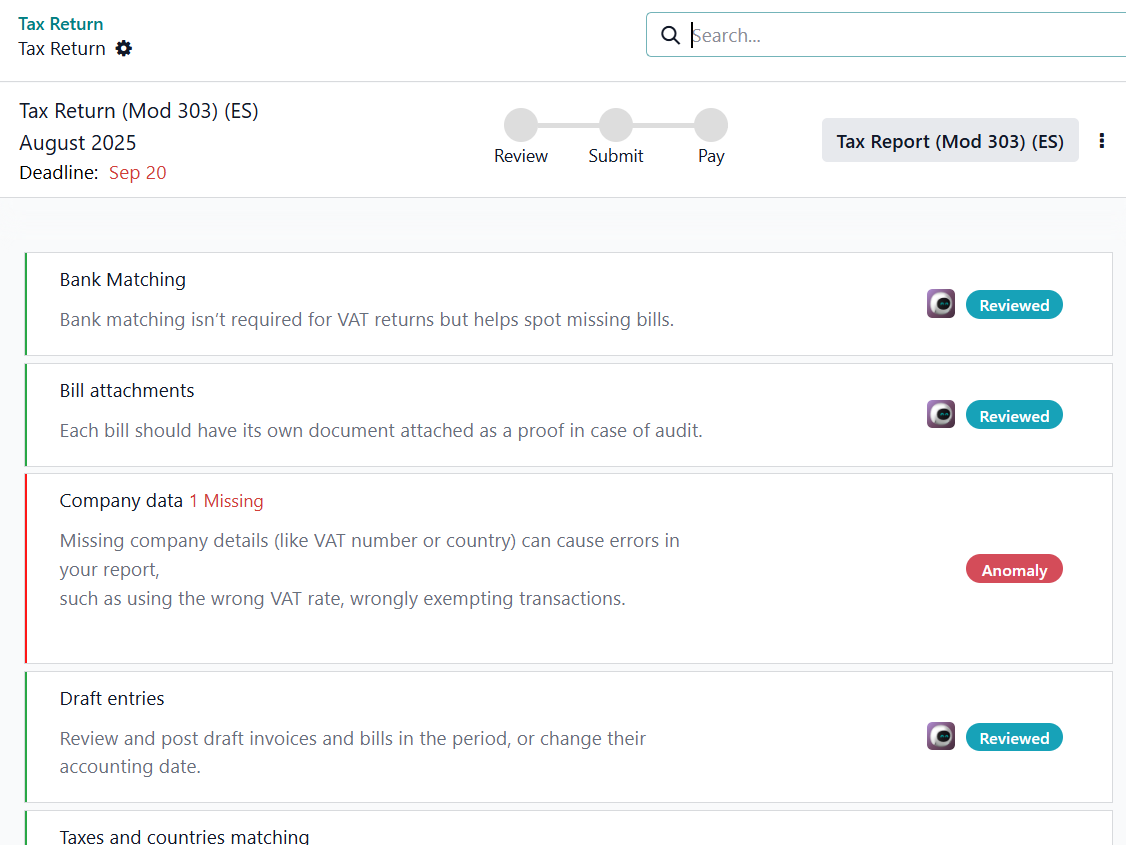Screen dimensions: 1126x845
Task: Click the settings gear next to Tax Return
Action: click(x=124, y=48)
